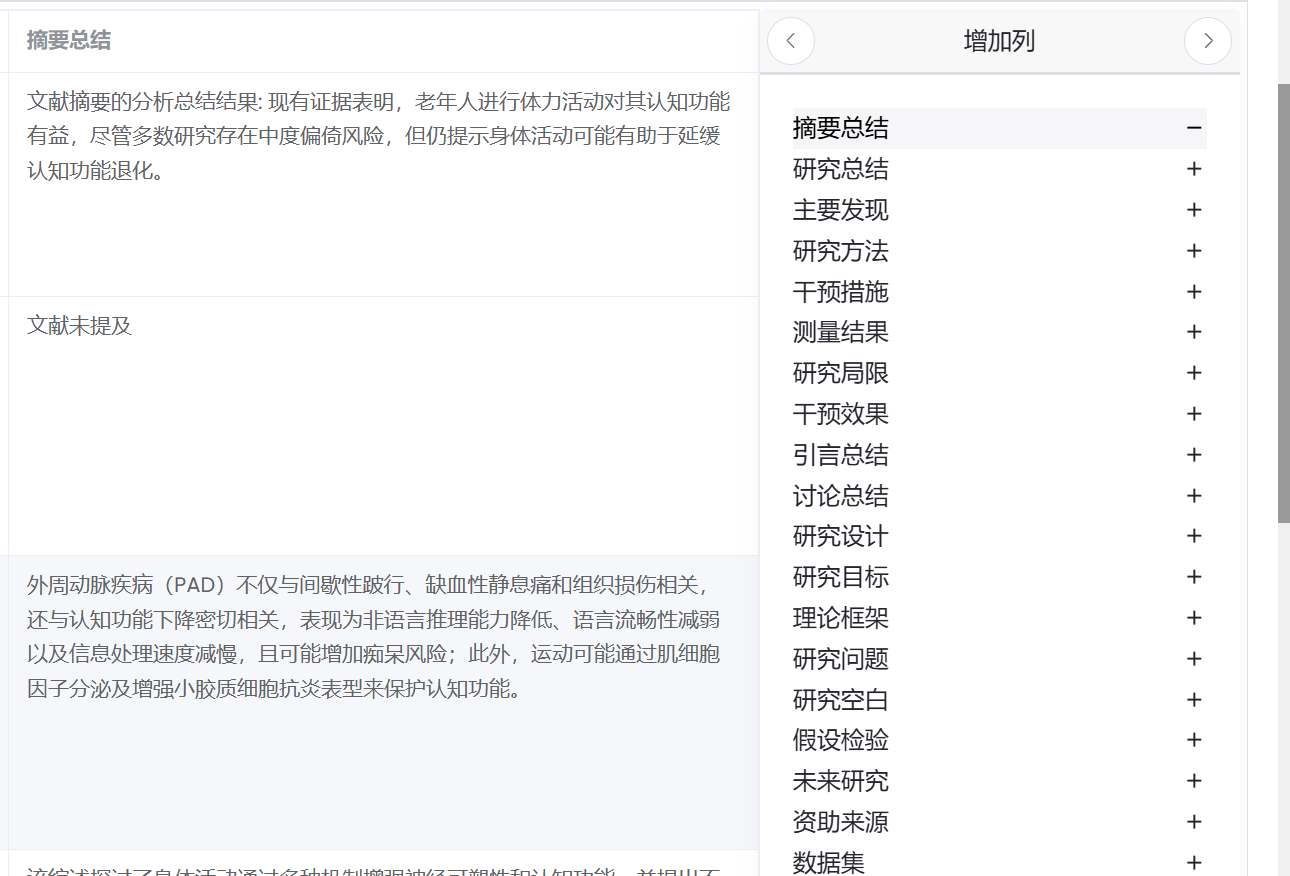Toggle on the 研究总结 column
Image resolution: width=1290 pixels, height=876 pixels.
(1194, 169)
